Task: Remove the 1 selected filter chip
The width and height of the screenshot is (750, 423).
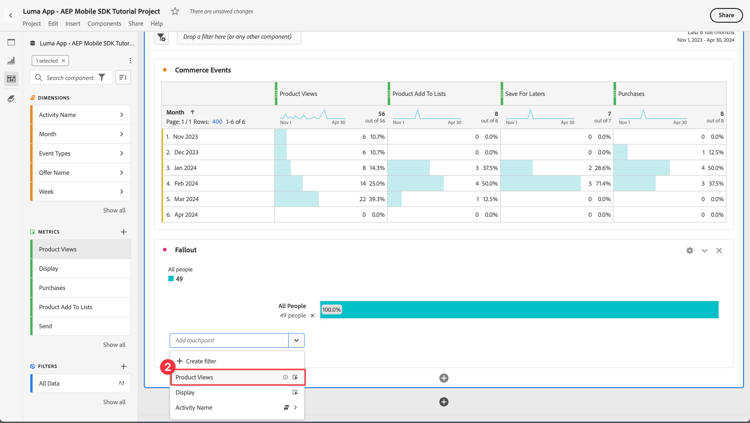Action: [x=63, y=61]
